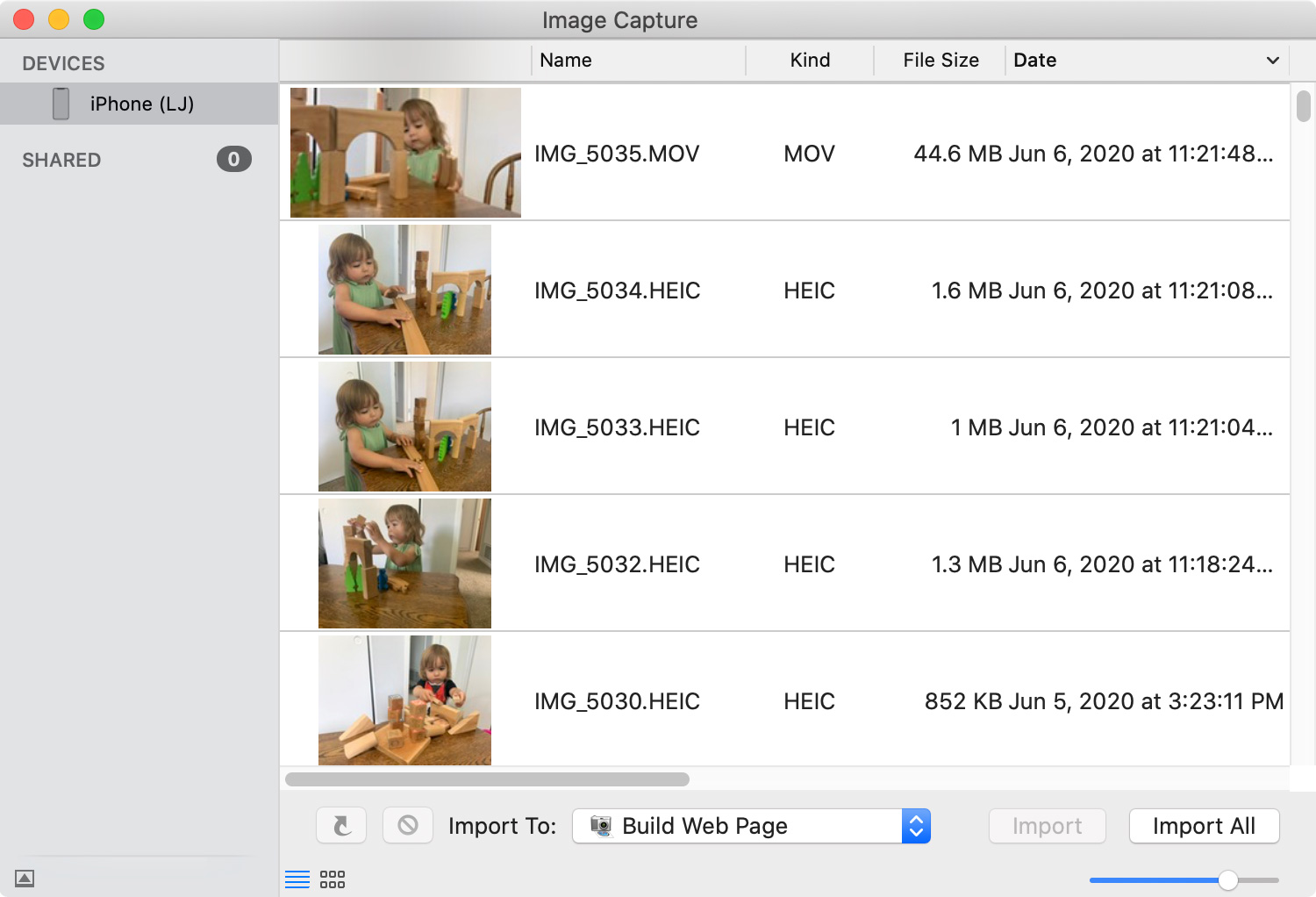Image resolution: width=1316 pixels, height=897 pixels.
Task: Click the iPhone device icon in sidebar
Action: tap(61, 104)
